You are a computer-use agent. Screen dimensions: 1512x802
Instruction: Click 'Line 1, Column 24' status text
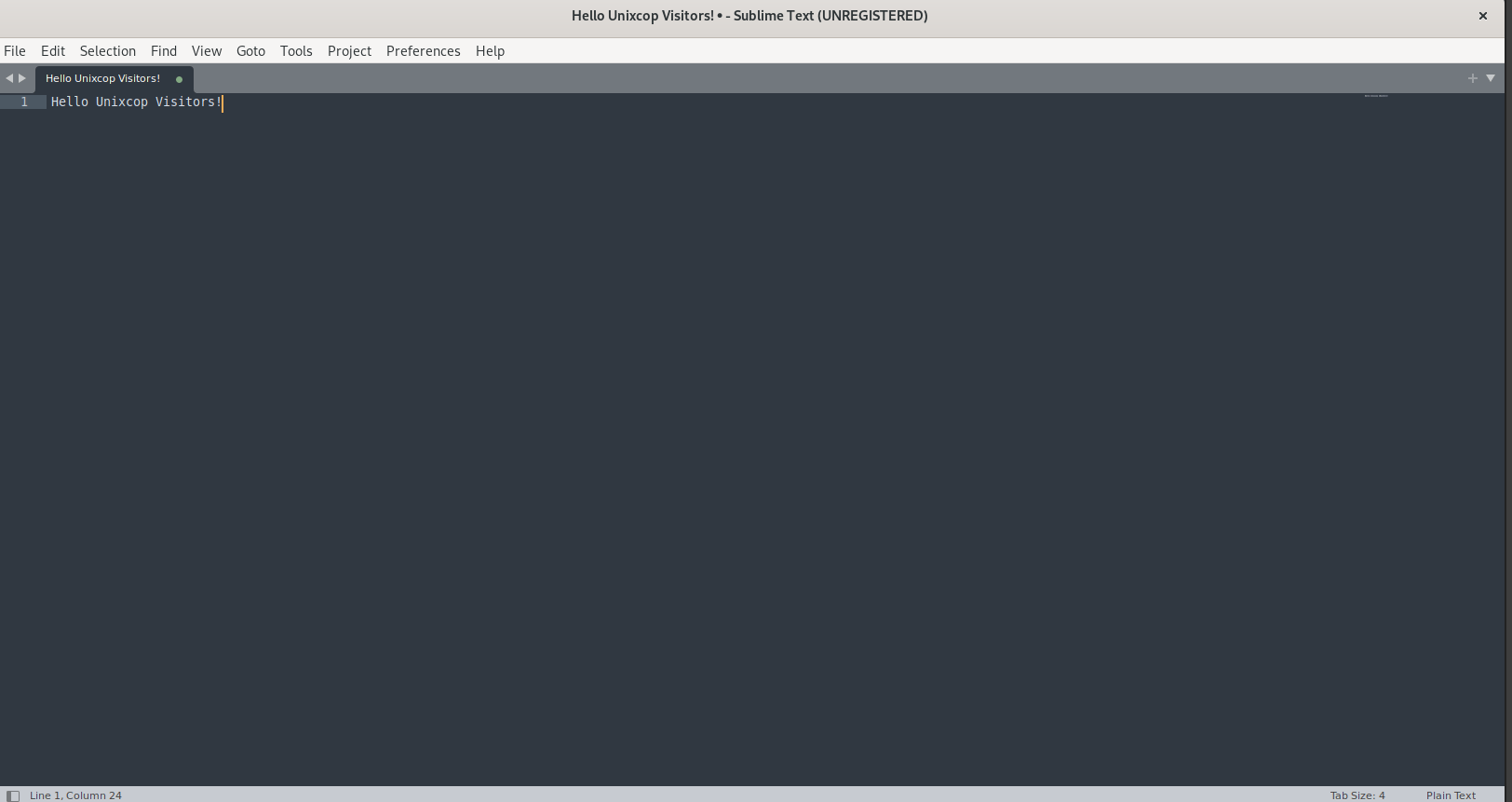point(75,795)
